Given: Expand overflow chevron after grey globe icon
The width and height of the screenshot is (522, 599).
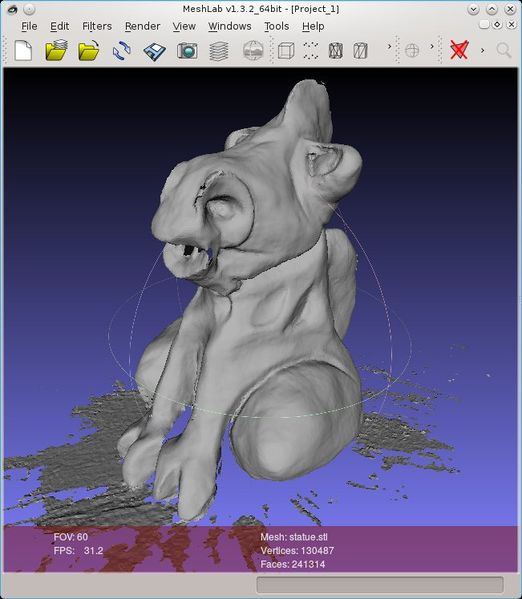Looking at the screenshot, I should pyautogui.click(x=432, y=47).
